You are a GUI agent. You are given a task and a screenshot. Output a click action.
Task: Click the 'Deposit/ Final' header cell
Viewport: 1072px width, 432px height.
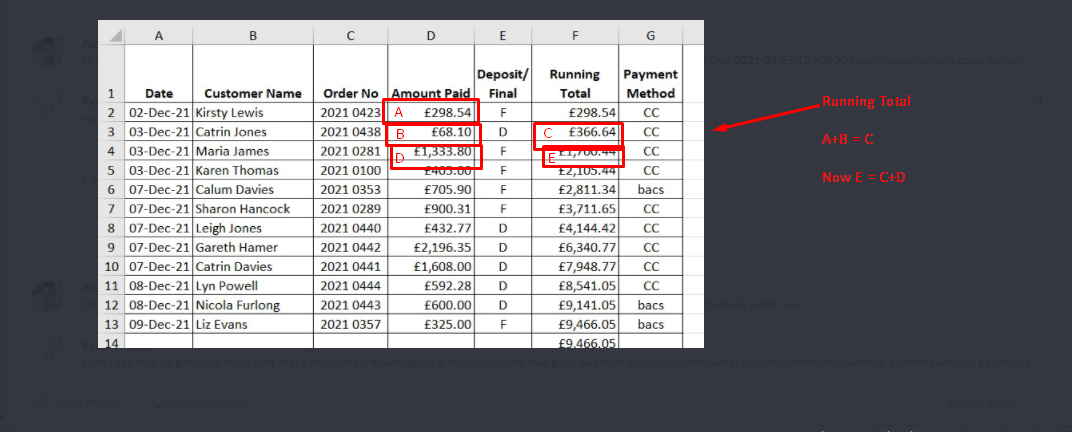(x=503, y=74)
